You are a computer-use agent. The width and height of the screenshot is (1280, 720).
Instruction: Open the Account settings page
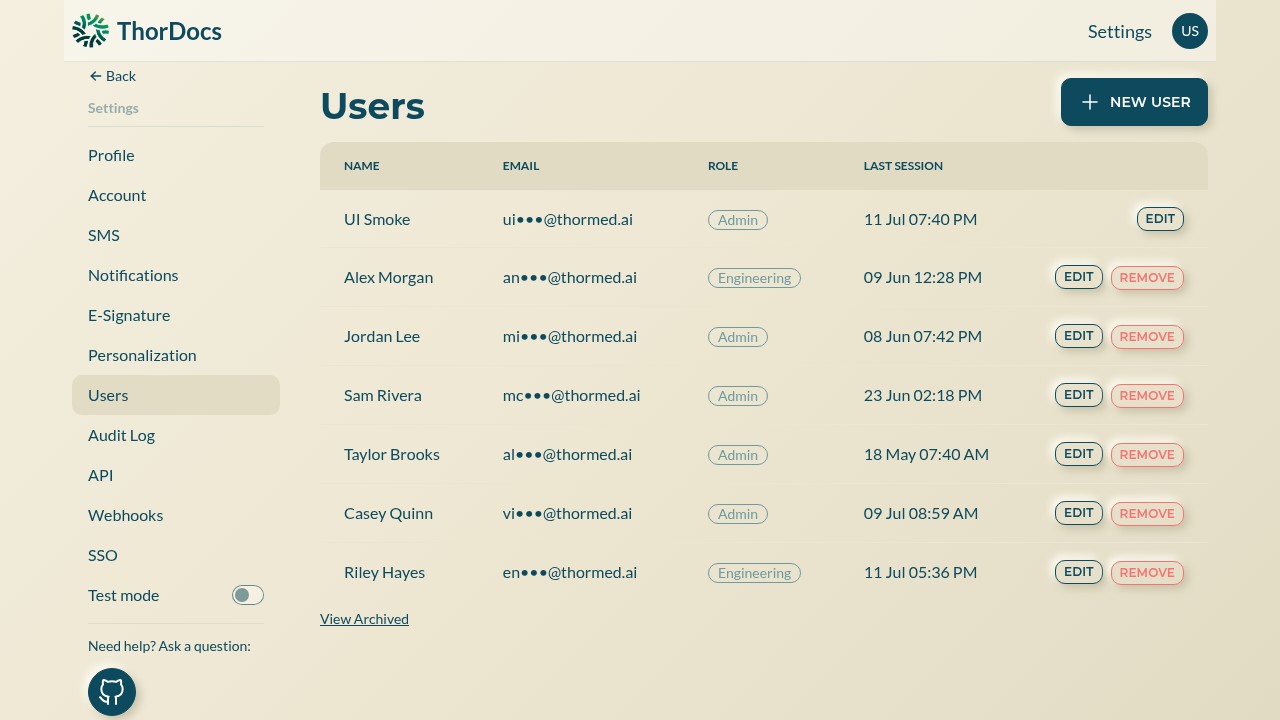click(x=176, y=195)
